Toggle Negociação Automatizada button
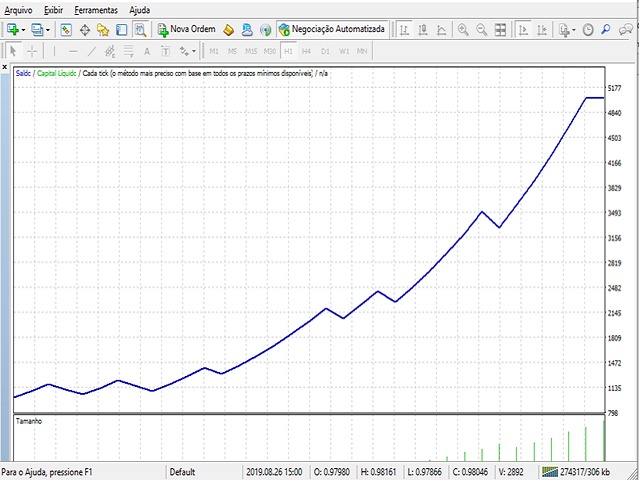Image resolution: width=640 pixels, height=480 pixels. pos(331,29)
